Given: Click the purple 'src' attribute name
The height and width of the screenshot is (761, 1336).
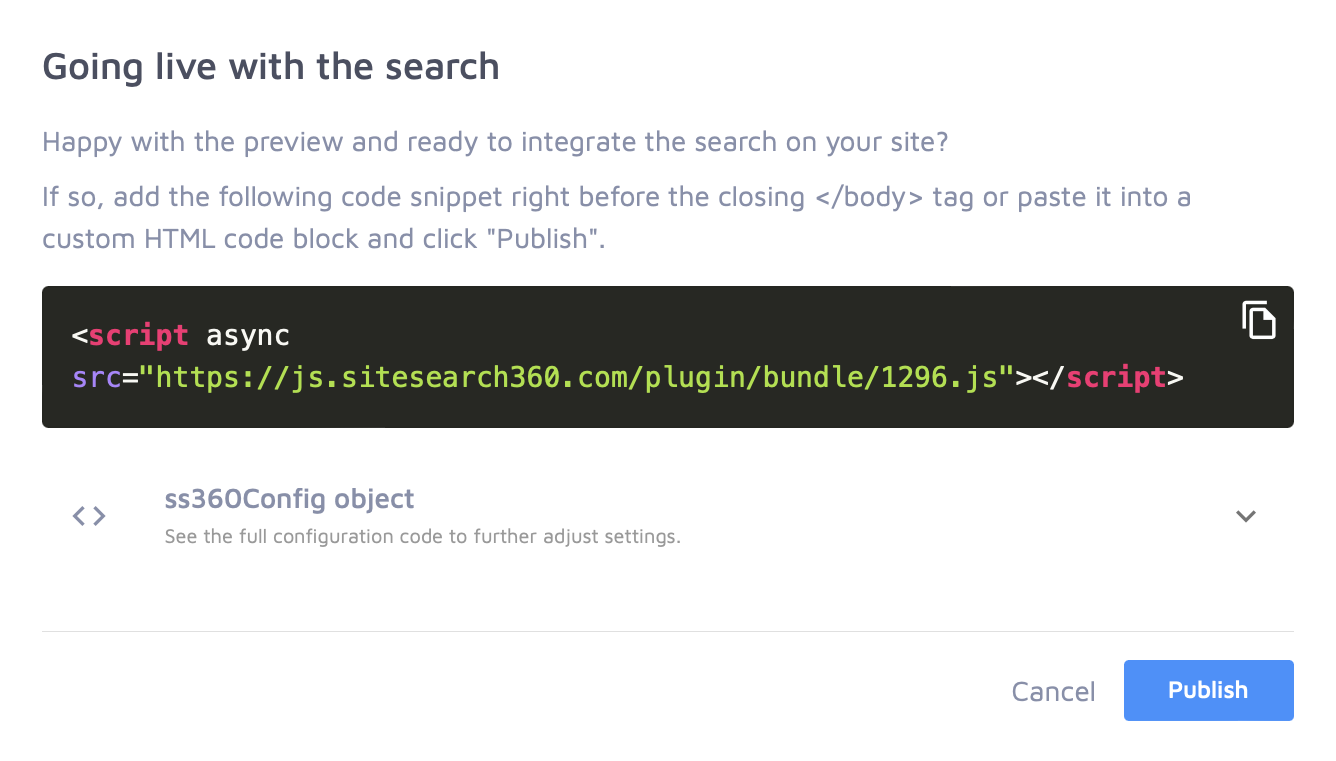Looking at the screenshot, I should (96, 377).
